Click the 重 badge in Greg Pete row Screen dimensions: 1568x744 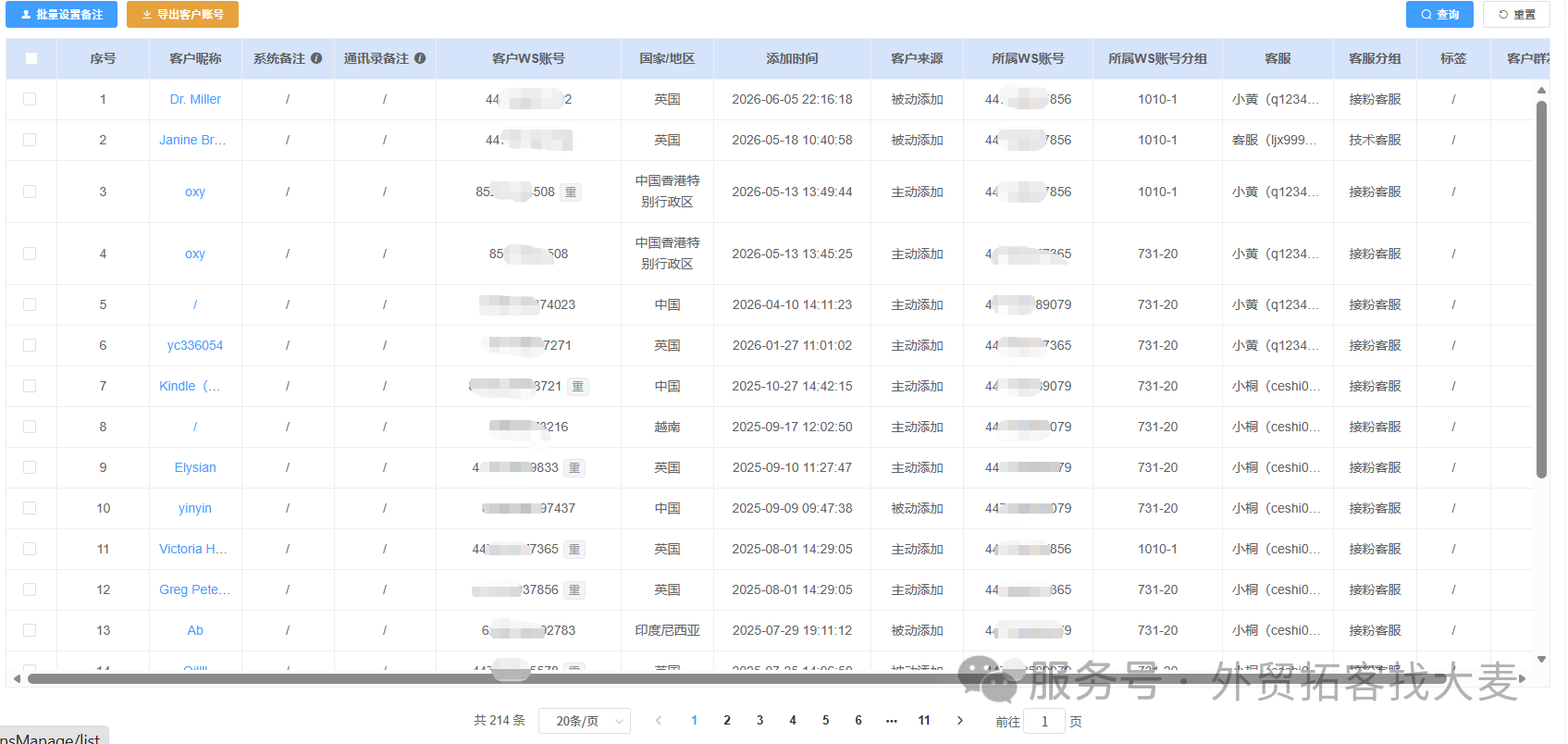(x=574, y=590)
